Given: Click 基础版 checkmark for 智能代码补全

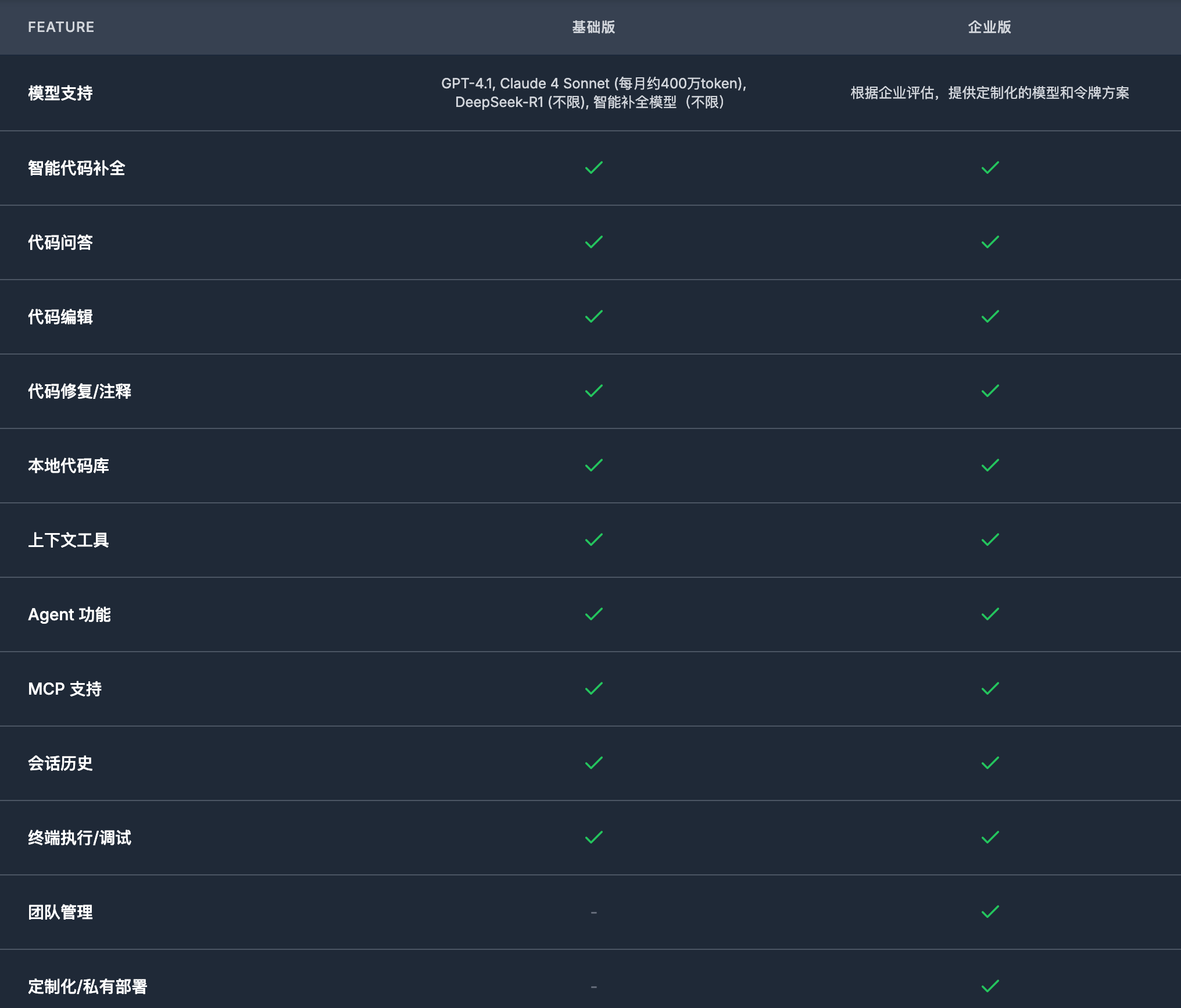Looking at the screenshot, I should (593, 168).
